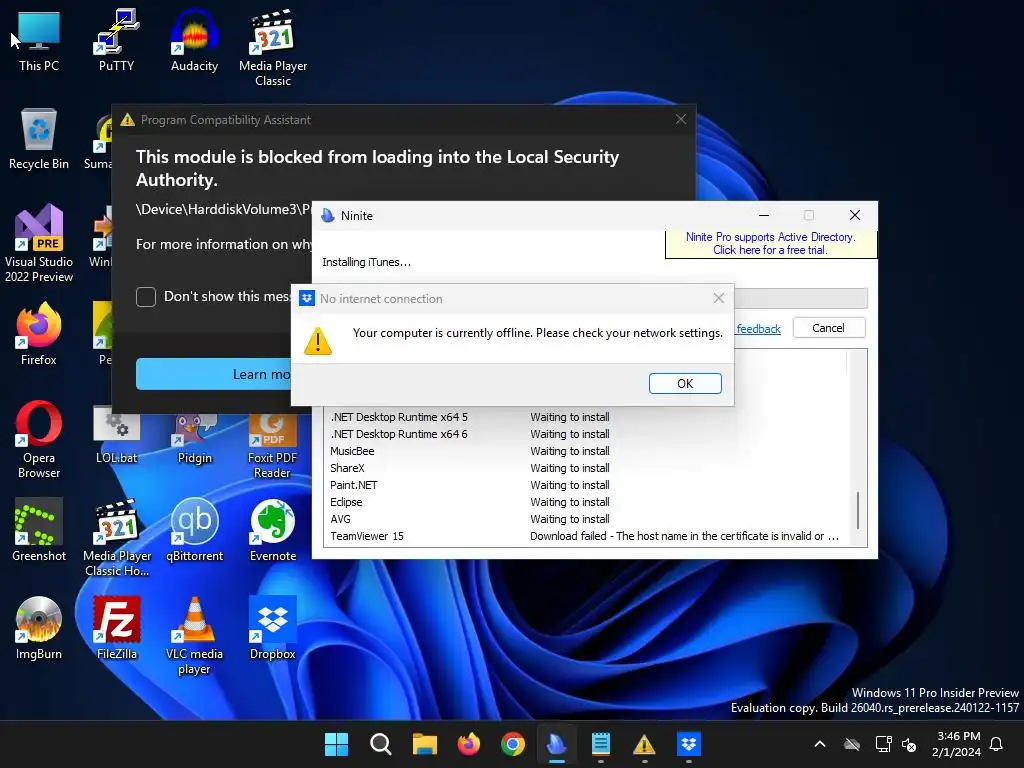This screenshot has width=1024, height=768.
Task: Open the Media Player Classic Home Cinema shortcut
Action: point(116,537)
